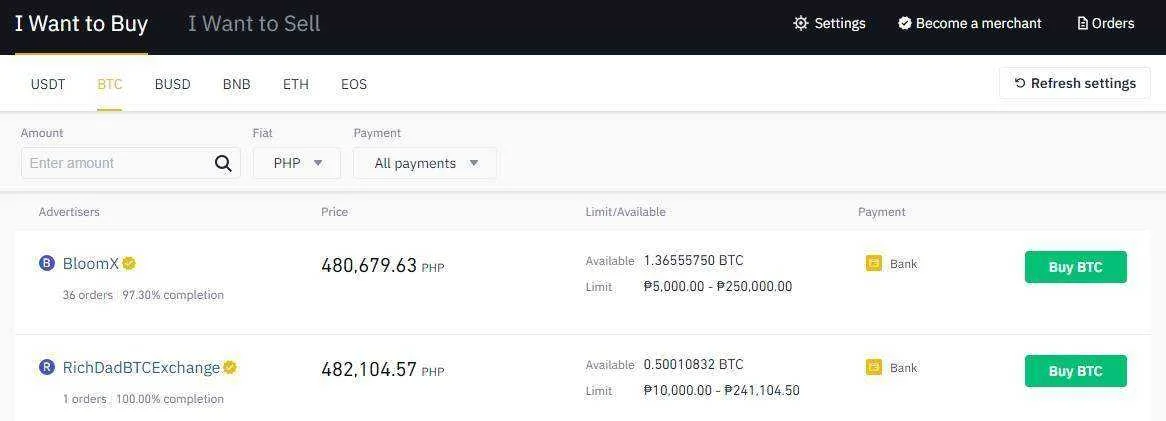Click the Orders link text

(1113, 23)
